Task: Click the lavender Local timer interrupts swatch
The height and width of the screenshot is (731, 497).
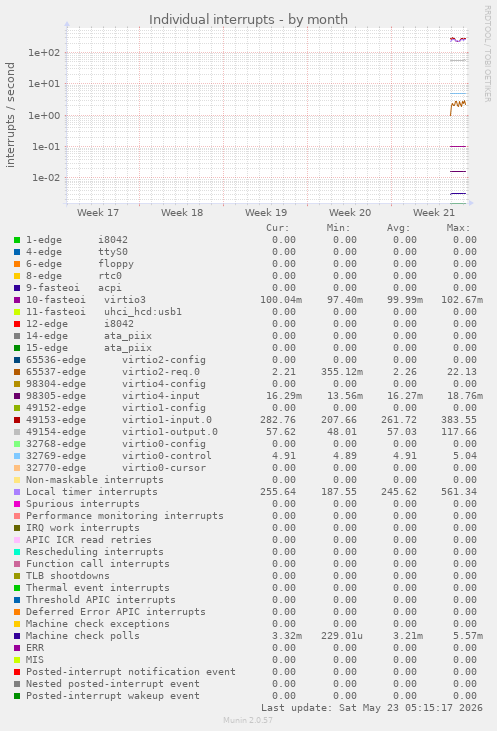Action: point(17,492)
